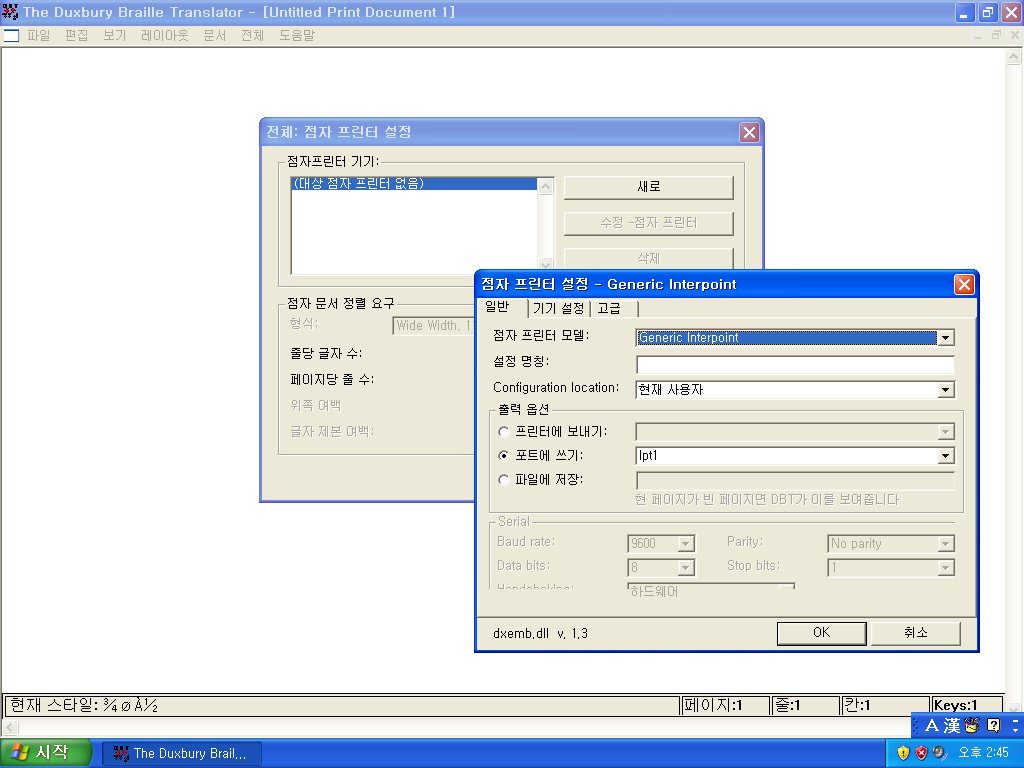This screenshot has height=768, width=1024.
Task: Open the 전체 menu
Action: pos(252,35)
